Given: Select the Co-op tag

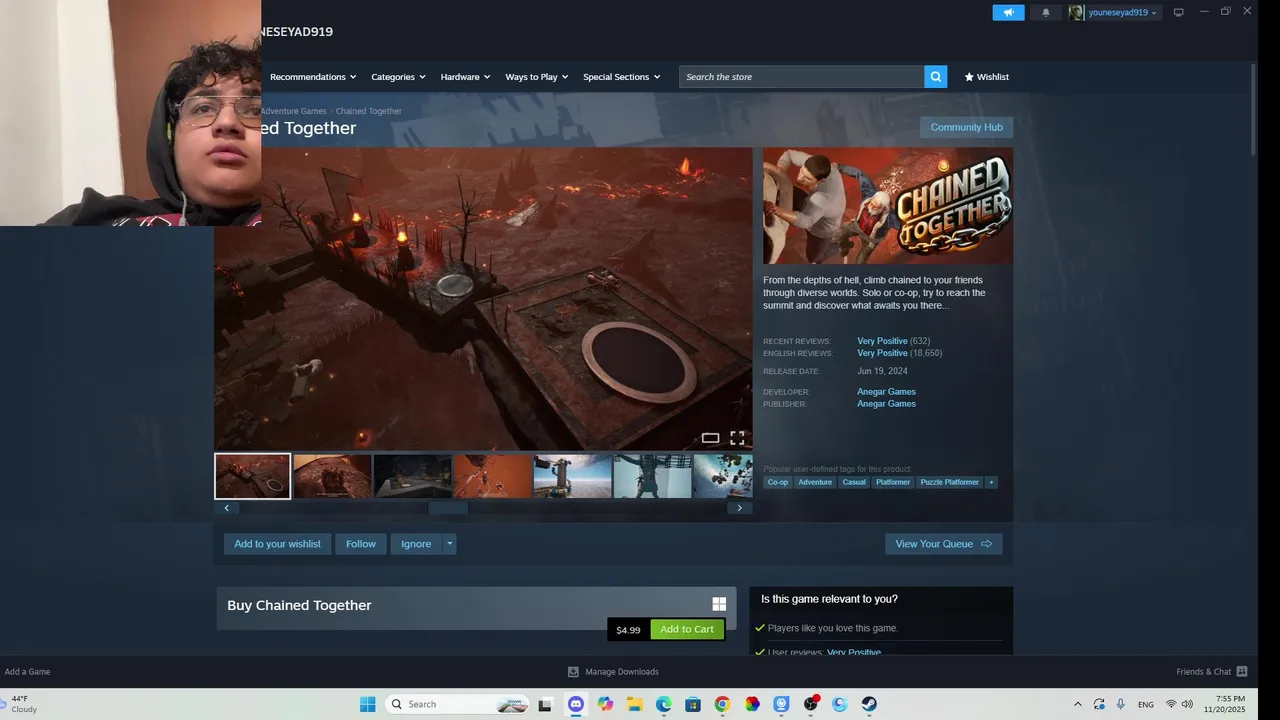Looking at the screenshot, I should click(778, 482).
